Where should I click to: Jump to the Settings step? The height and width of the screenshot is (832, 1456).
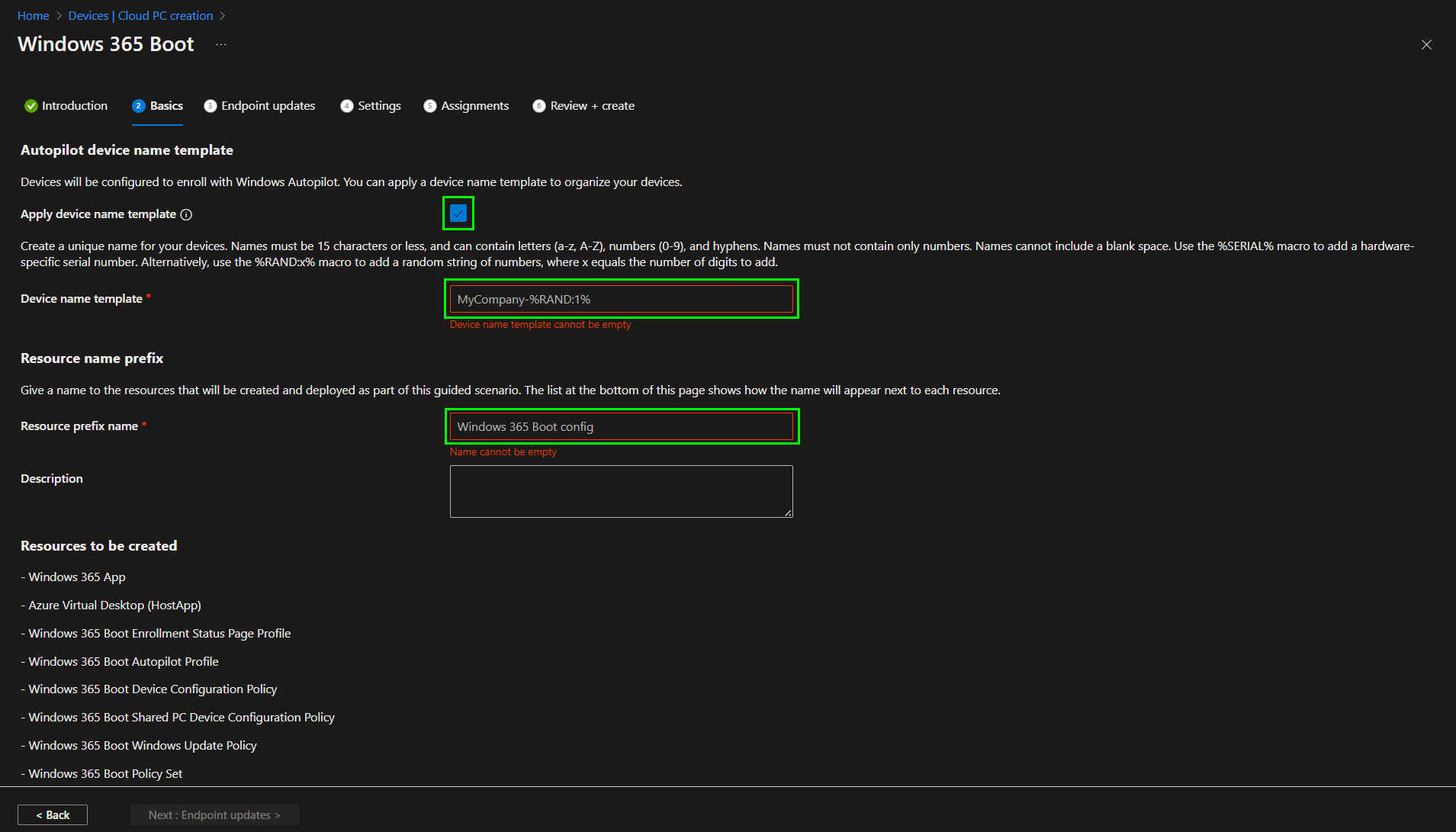371,106
